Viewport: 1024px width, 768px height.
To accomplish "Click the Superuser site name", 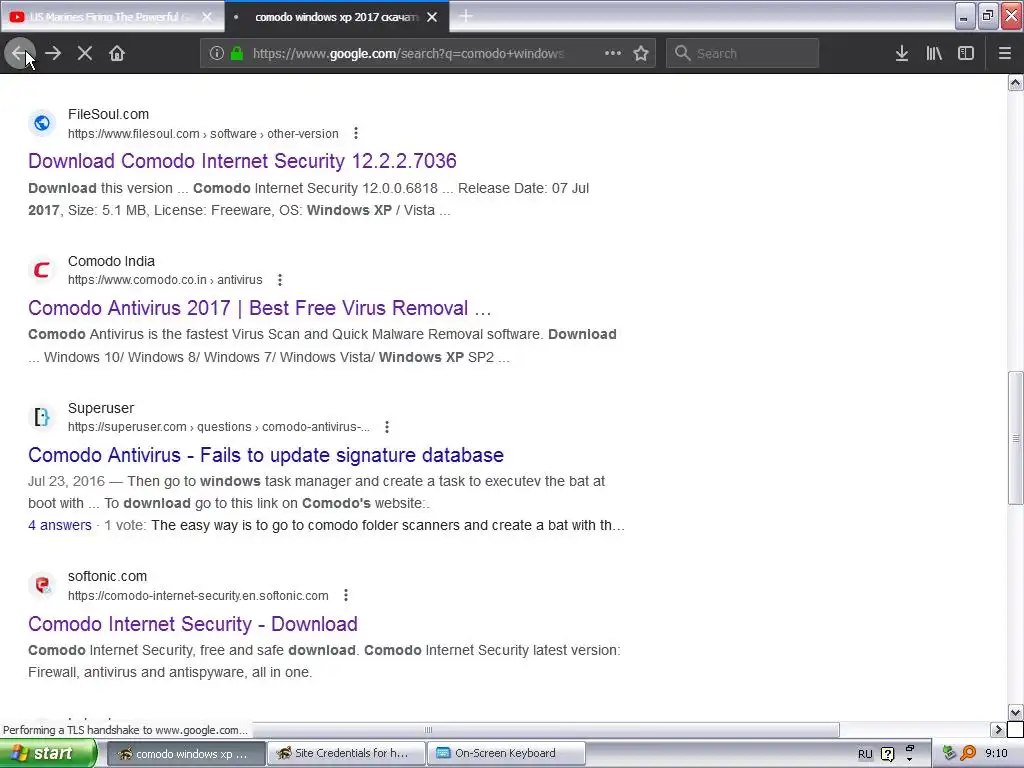I will click(x=101, y=408).
